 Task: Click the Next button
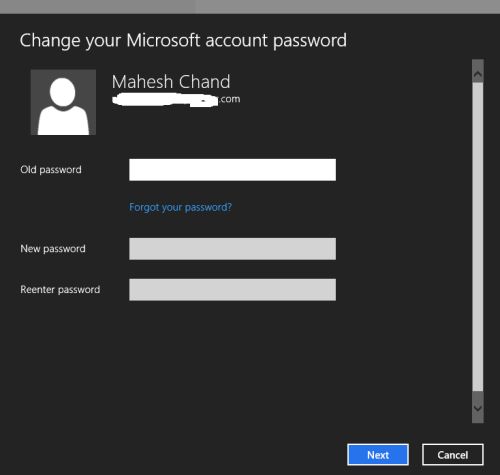(x=378, y=455)
